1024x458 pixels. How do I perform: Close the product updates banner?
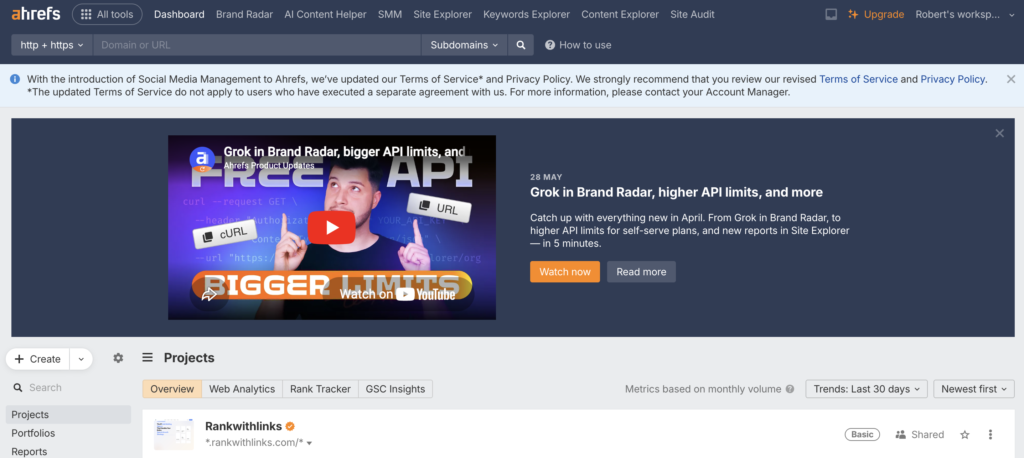999,133
